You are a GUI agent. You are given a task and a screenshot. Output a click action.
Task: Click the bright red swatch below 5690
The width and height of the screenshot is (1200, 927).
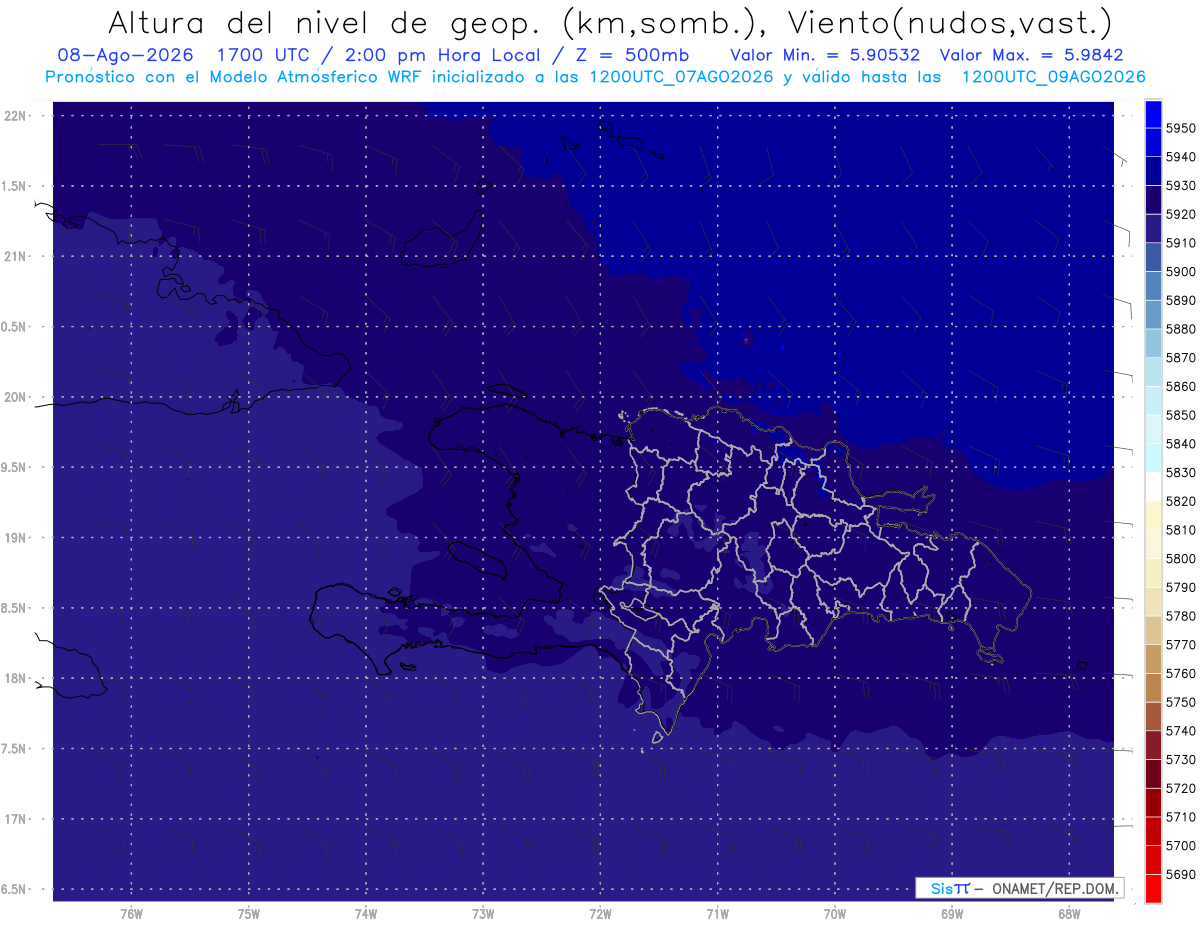click(x=1153, y=888)
